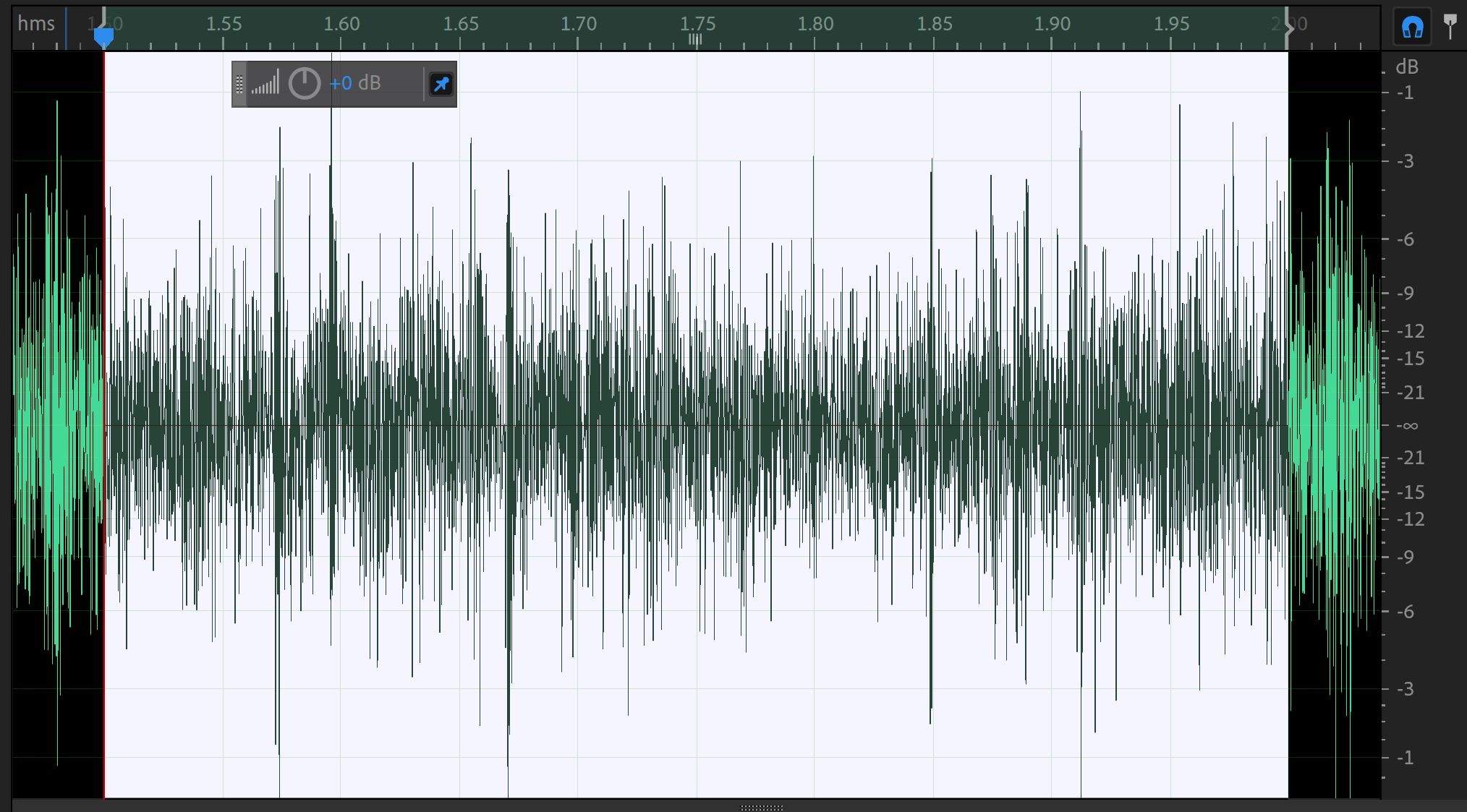Image resolution: width=1467 pixels, height=812 pixels.
Task: Click the upper -3 dB amplitude scale mark
Action: coord(1405,161)
